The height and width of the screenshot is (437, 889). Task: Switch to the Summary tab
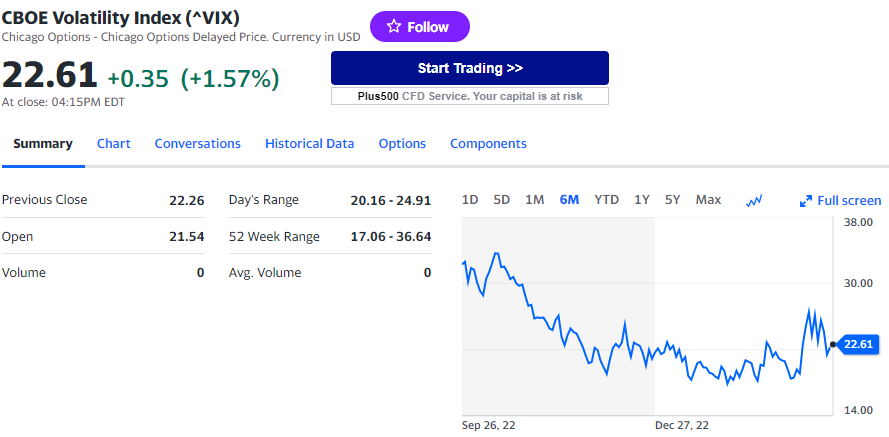[x=43, y=143]
